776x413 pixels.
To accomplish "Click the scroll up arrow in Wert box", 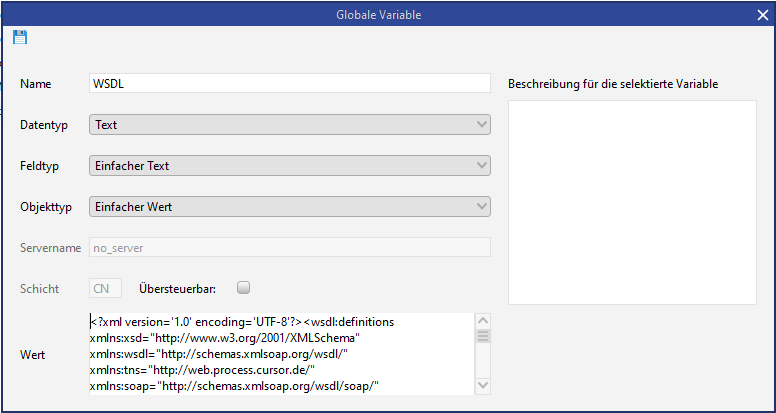I will pyautogui.click(x=482, y=320).
